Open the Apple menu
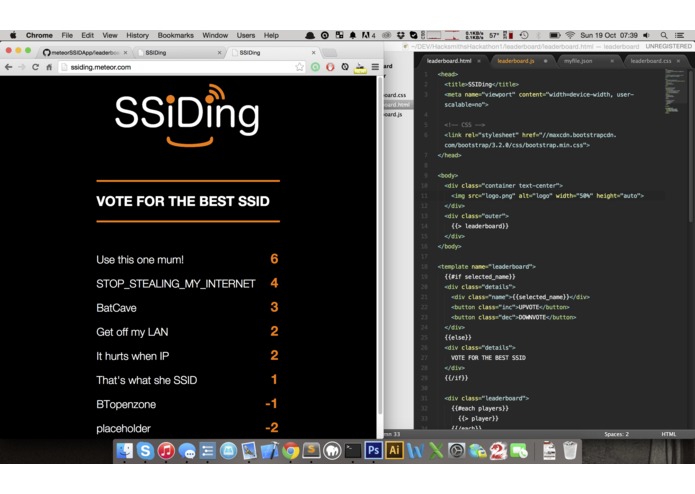Screen dimensions: 695x494 tap(13, 35)
